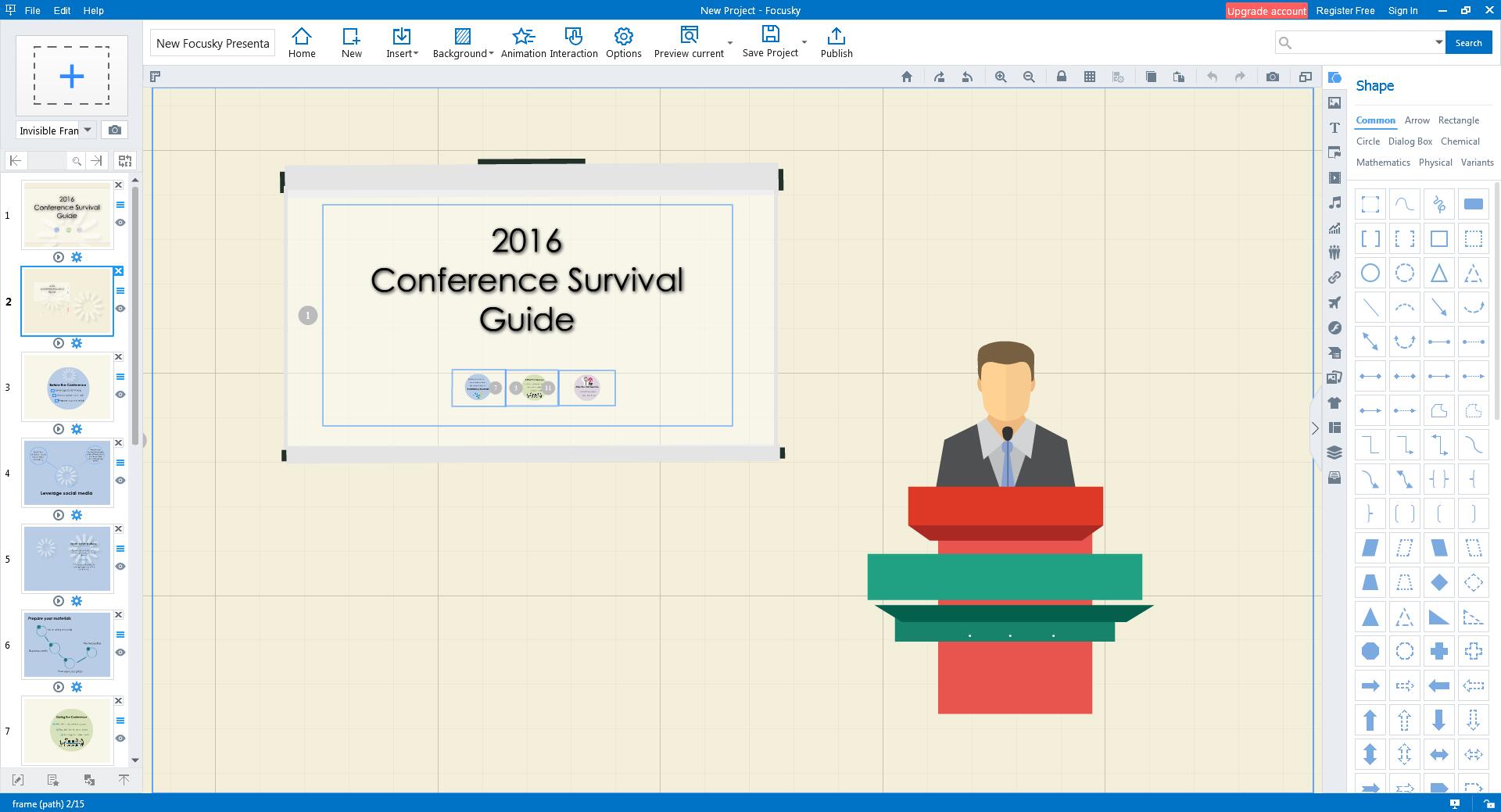
Task: Undo the last canvas action
Action: (x=1212, y=77)
